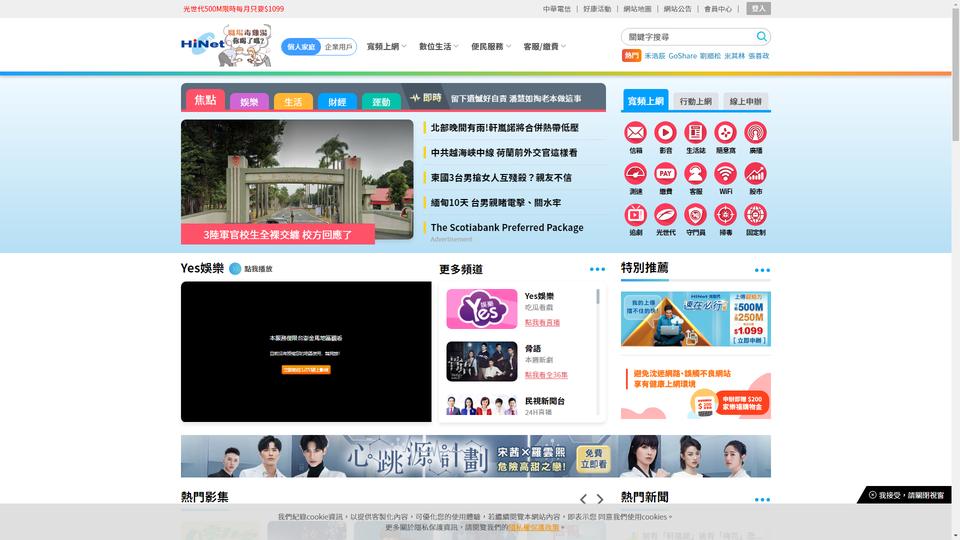Expand the 寬頻上網 navigation menu
Image resolution: width=960 pixels, height=540 pixels.
tap(386, 47)
